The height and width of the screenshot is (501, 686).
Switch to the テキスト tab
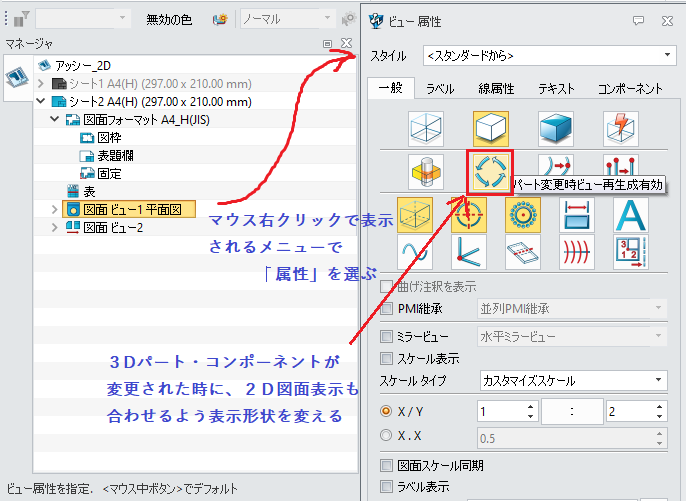tap(556, 89)
